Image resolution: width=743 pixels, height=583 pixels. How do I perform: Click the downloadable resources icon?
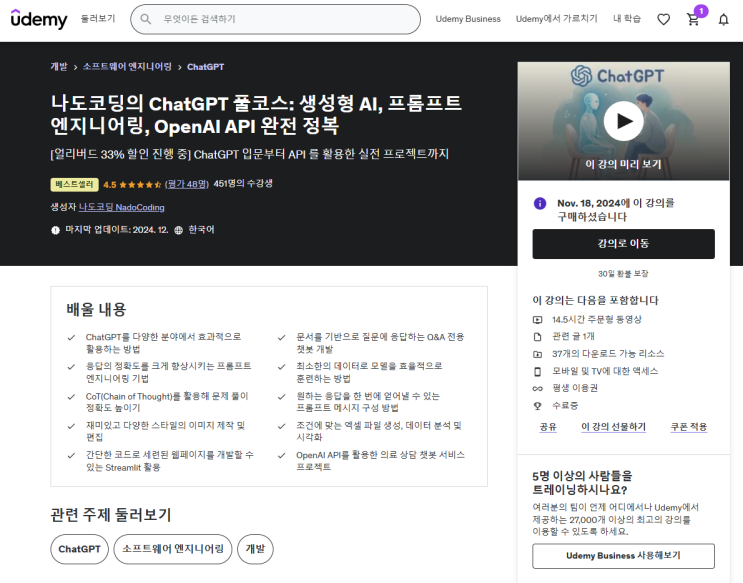[537, 354]
